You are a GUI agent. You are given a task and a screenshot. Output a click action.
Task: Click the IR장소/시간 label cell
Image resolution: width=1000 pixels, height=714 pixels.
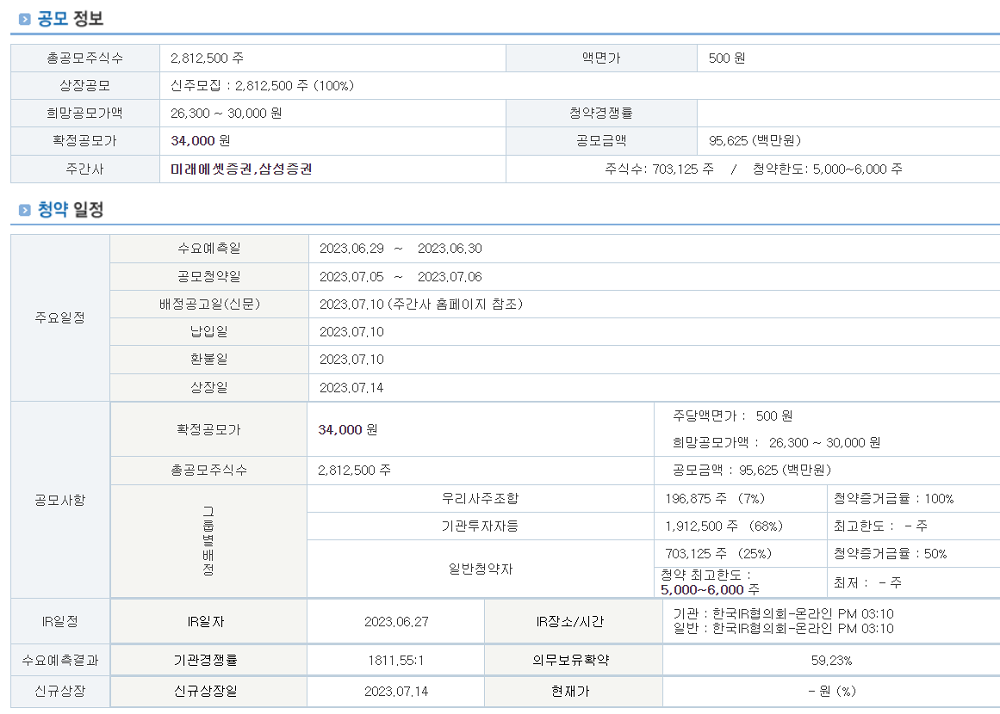pyautogui.click(x=573, y=622)
